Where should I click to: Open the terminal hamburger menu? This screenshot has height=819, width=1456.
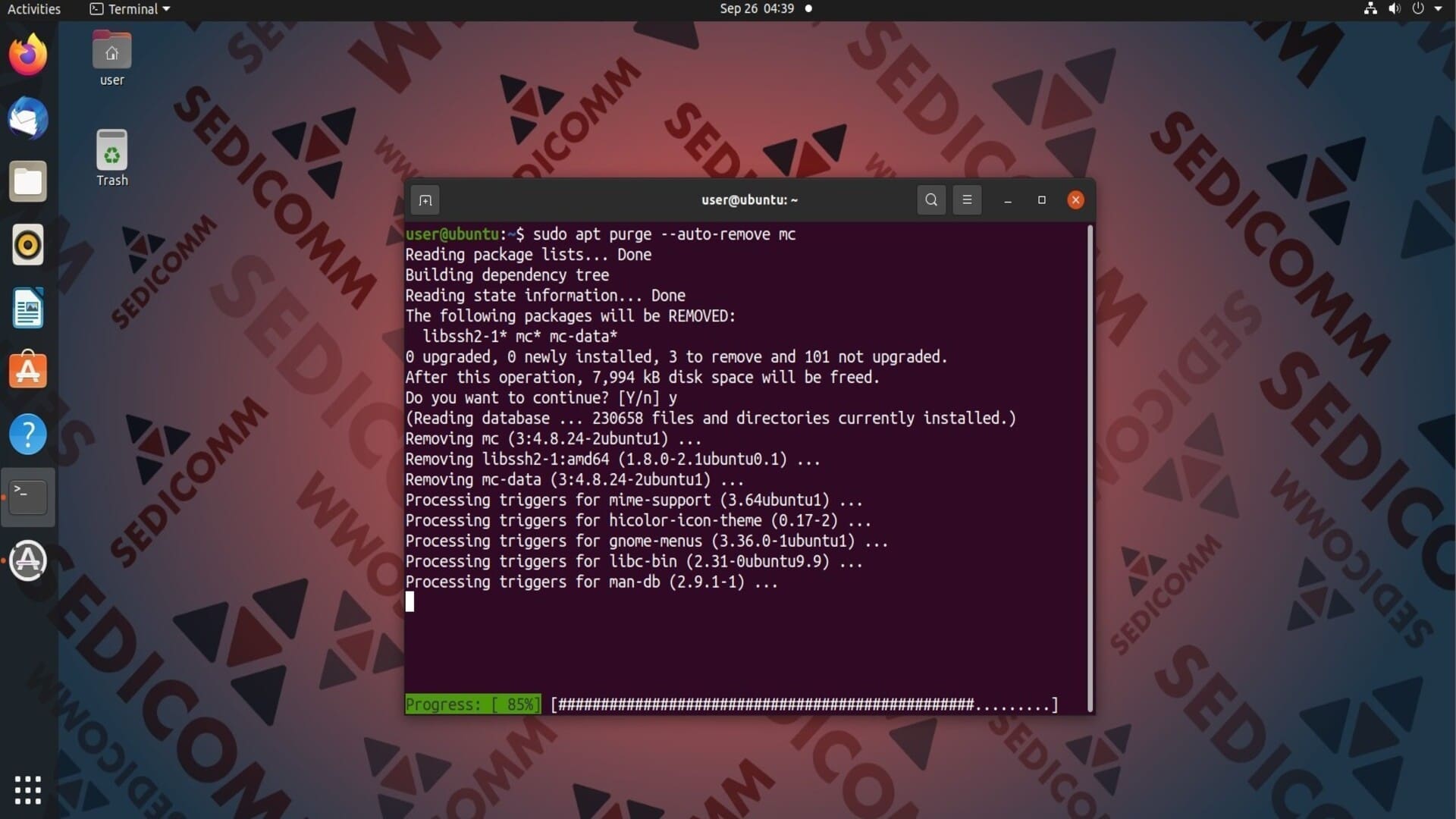pyautogui.click(x=967, y=200)
